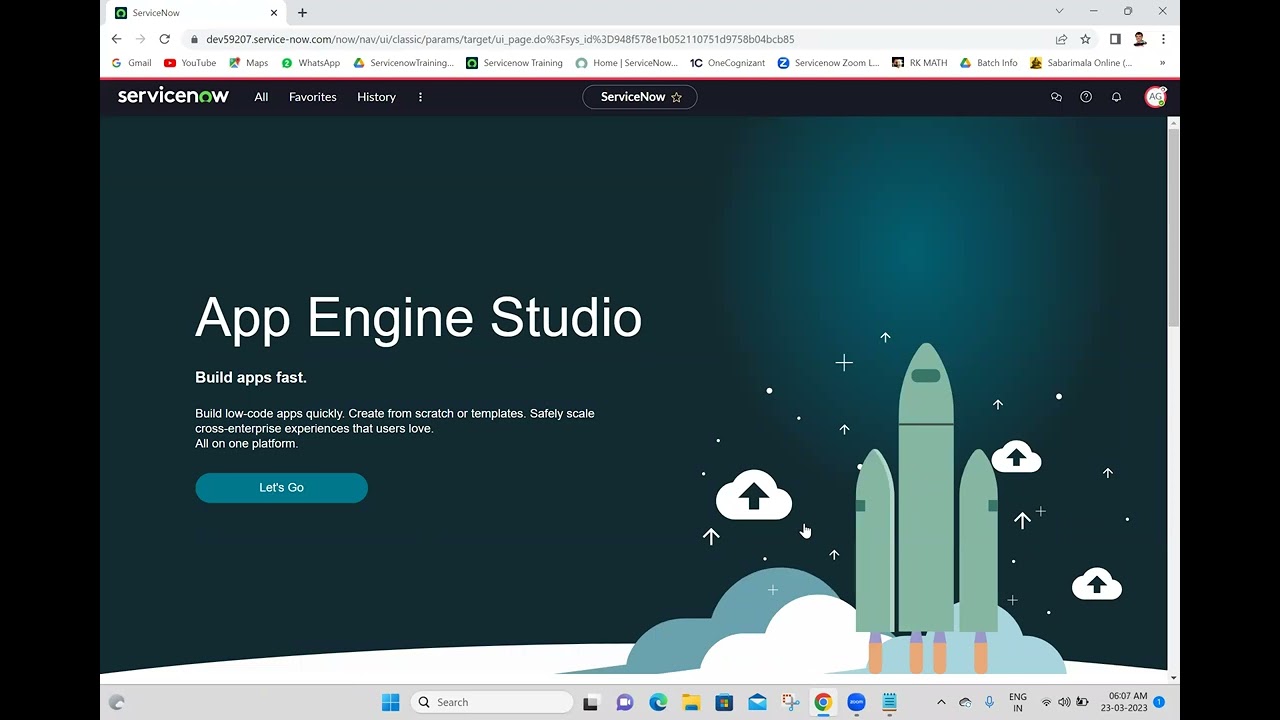Open the Batch Info bookmark
This screenshot has width=1280, height=720.
pyautogui.click(x=988, y=63)
